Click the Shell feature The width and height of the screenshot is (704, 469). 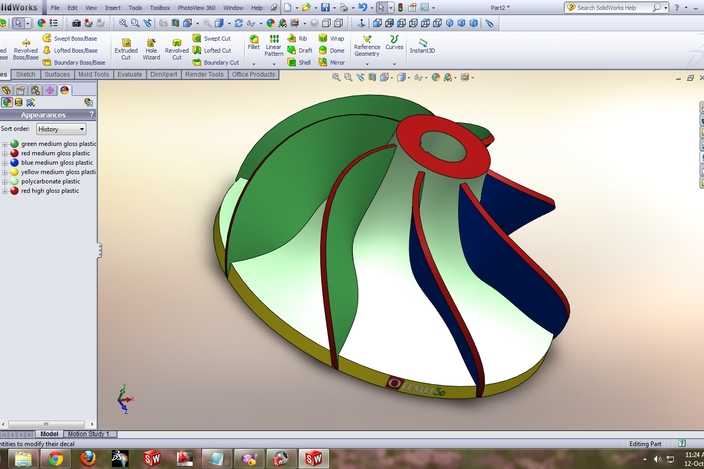point(299,62)
